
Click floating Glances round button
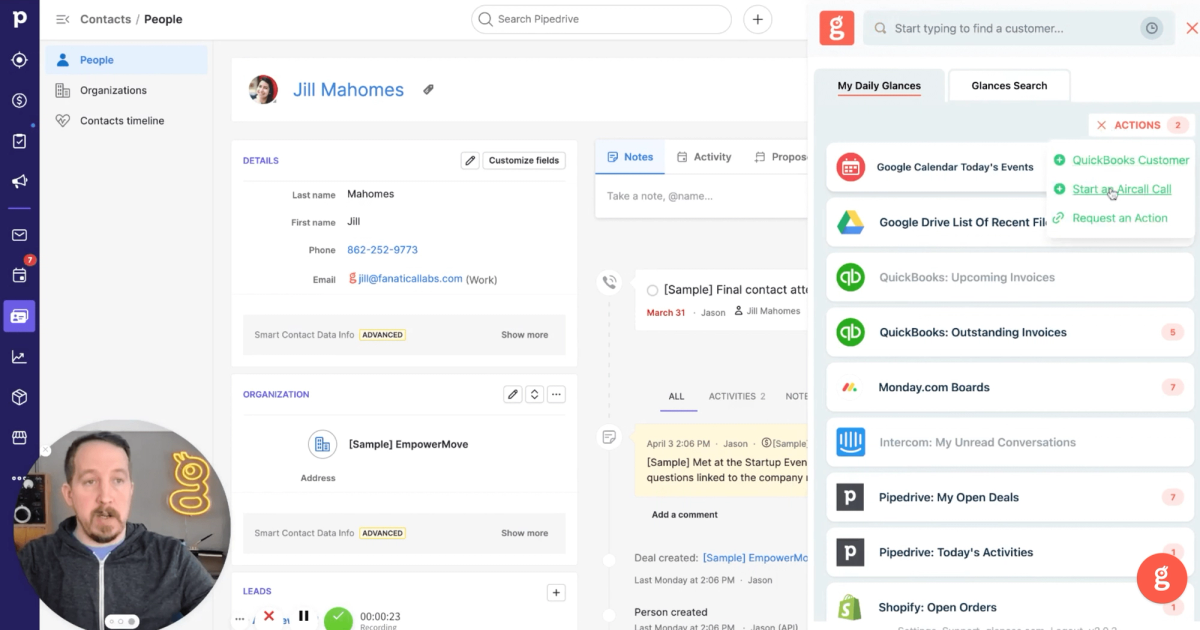click(1162, 577)
